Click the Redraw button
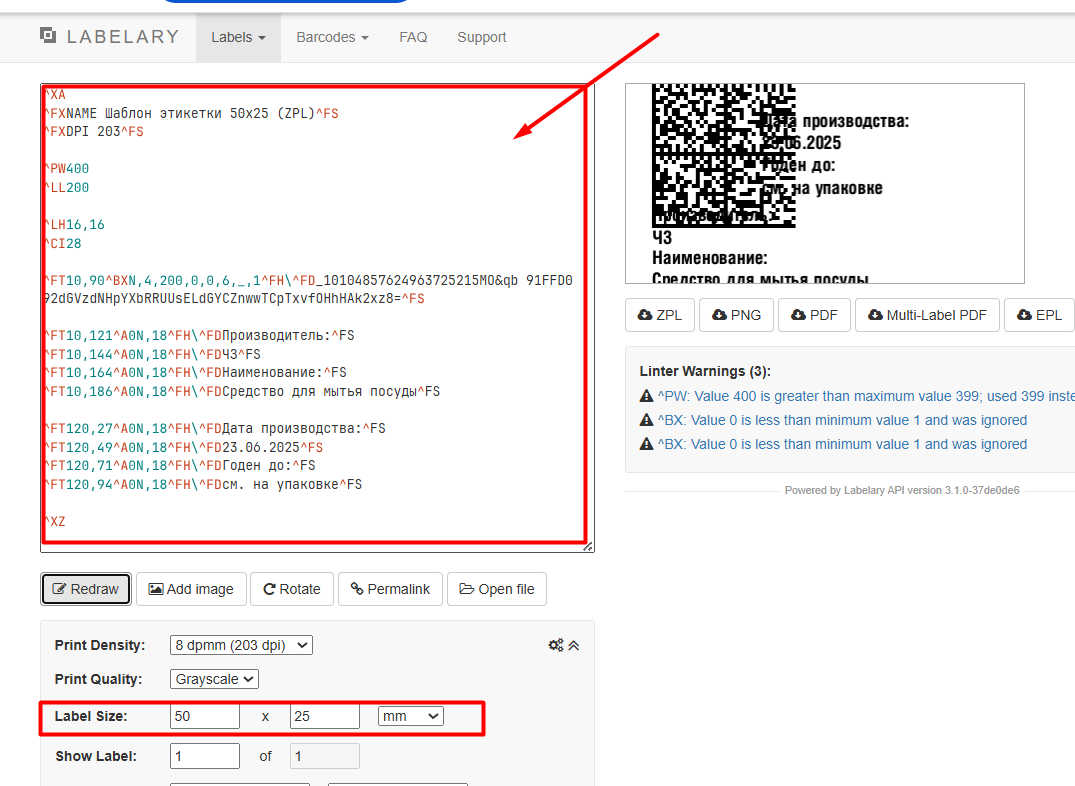This screenshot has height=786, width=1075. (85, 589)
